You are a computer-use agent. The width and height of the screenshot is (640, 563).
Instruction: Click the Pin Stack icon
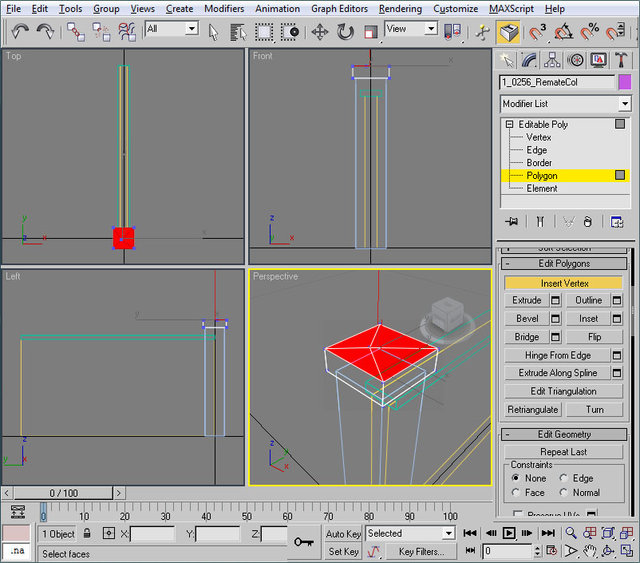tap(512, 222)
